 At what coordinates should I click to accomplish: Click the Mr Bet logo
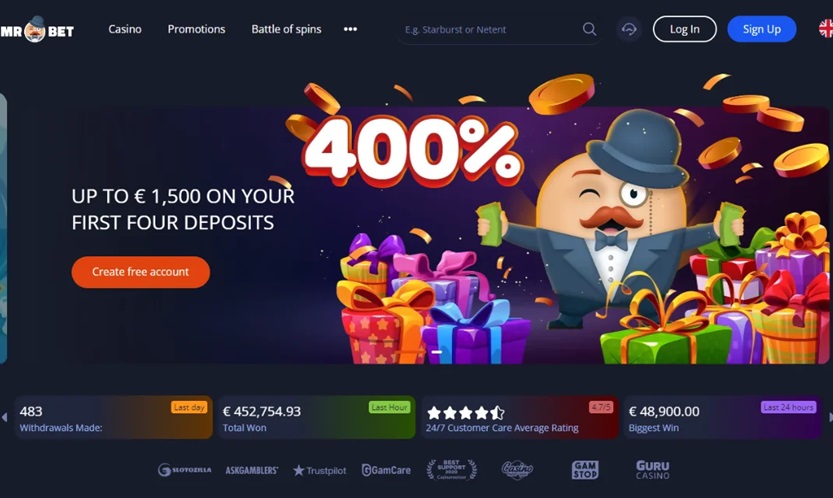point(37,30)
